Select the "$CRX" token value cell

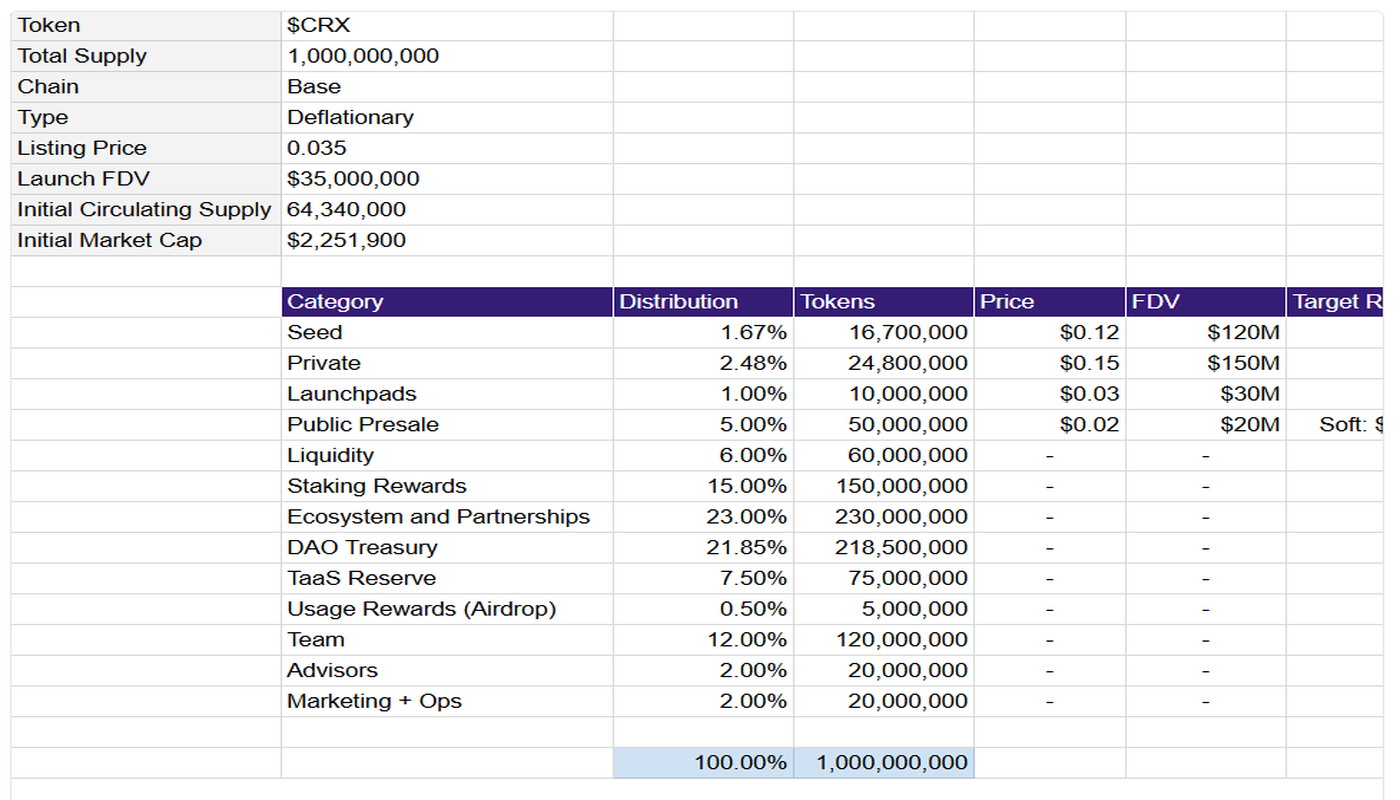(x=447, y=25)
